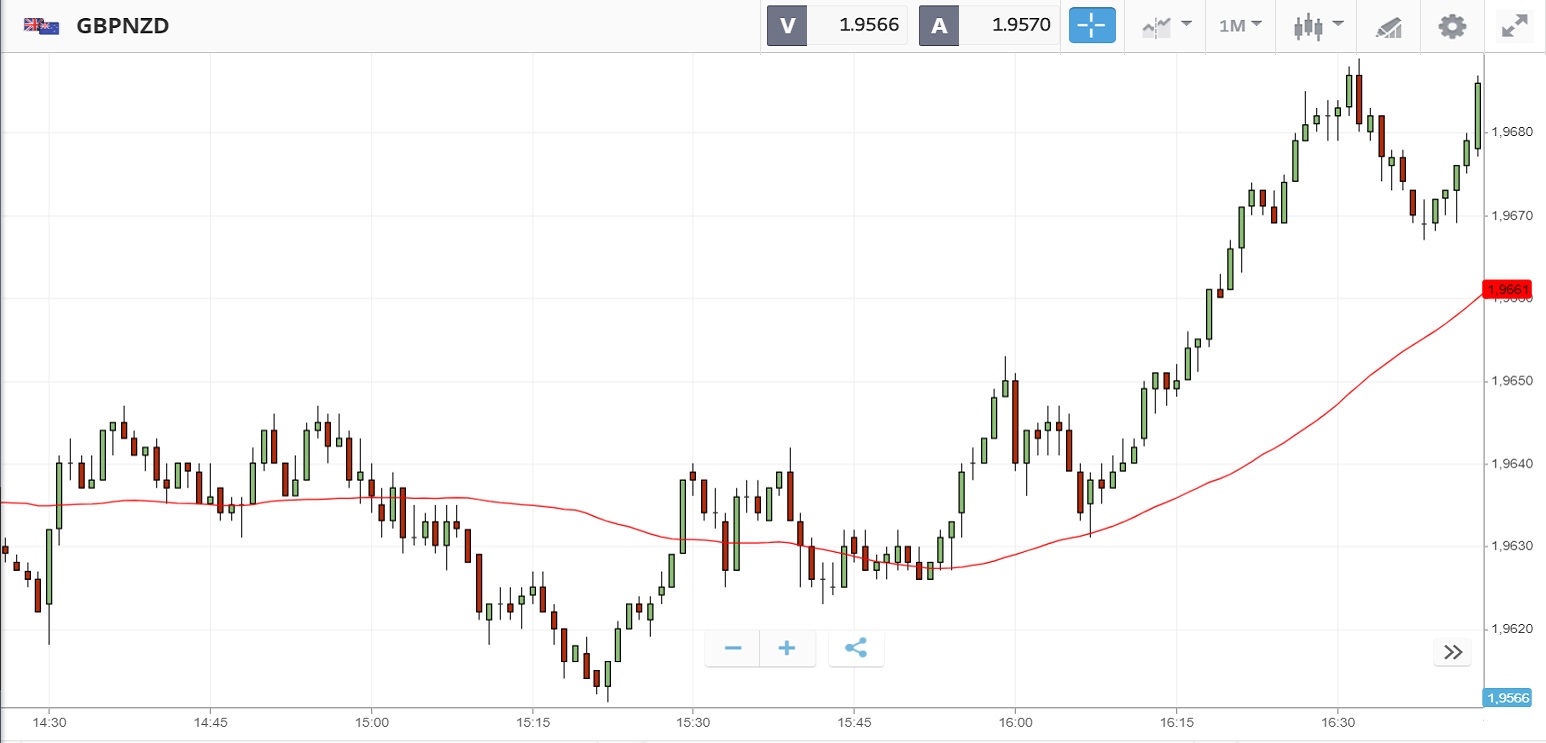1546x743 pixels.
Task: Open chart settings gear
Action: point(1451,25)
